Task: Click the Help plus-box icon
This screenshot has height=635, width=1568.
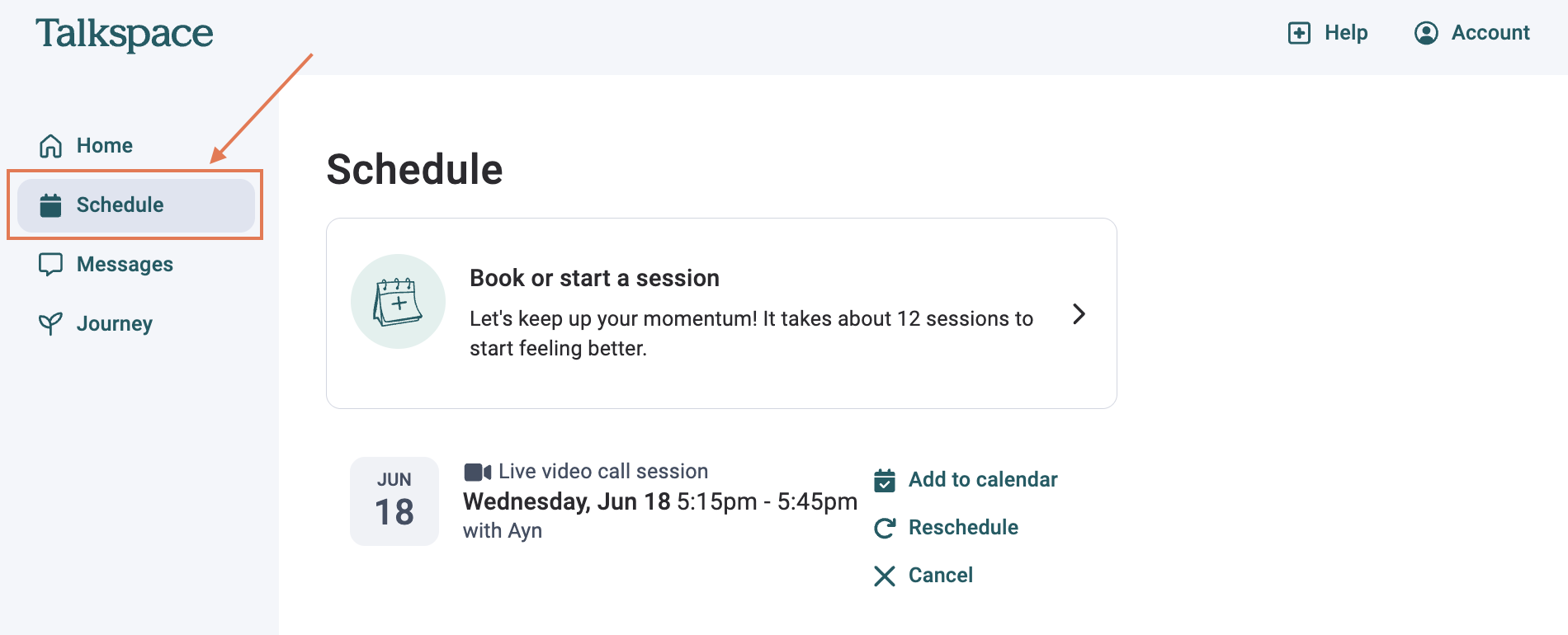Action: pyautogui.click(x=1299, y=33)
